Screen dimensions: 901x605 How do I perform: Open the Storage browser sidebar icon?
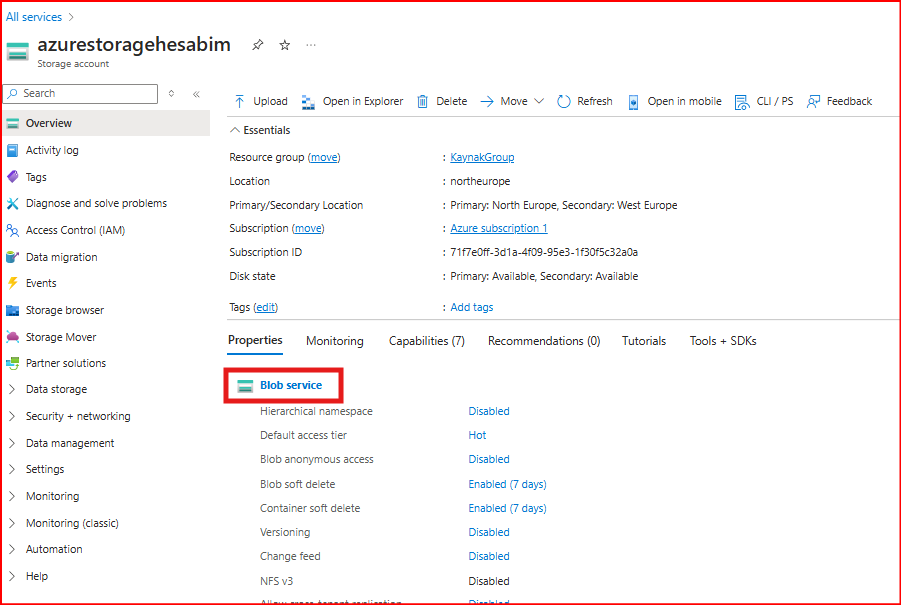[13, 310]
